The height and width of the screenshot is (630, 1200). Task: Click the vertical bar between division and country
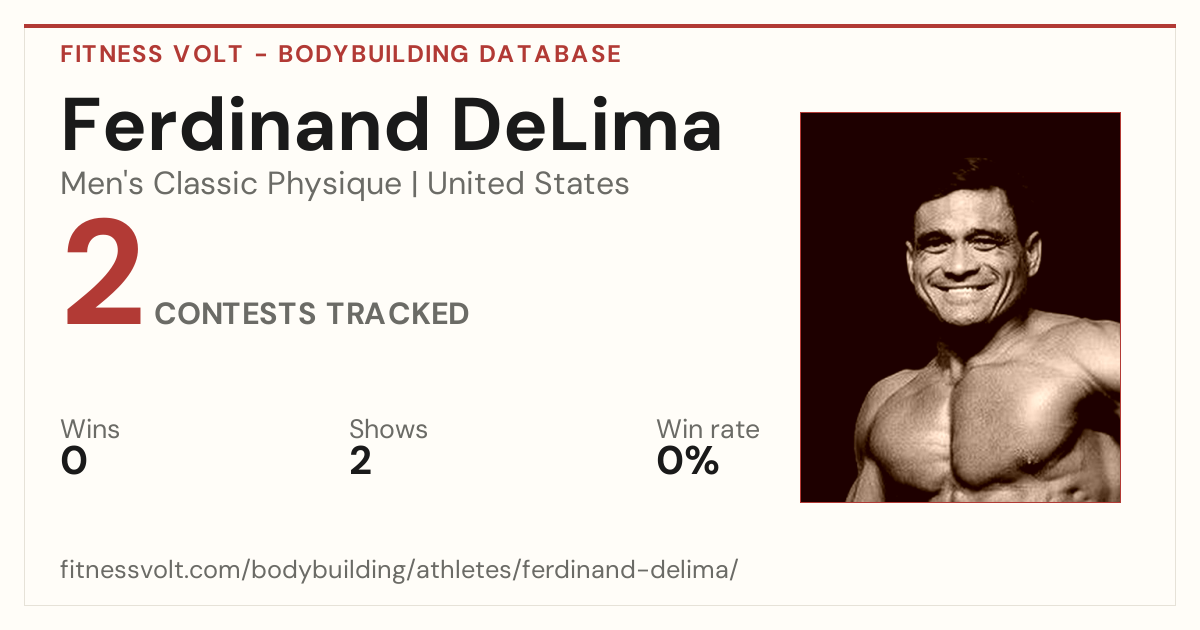click(x=414, y=185)
